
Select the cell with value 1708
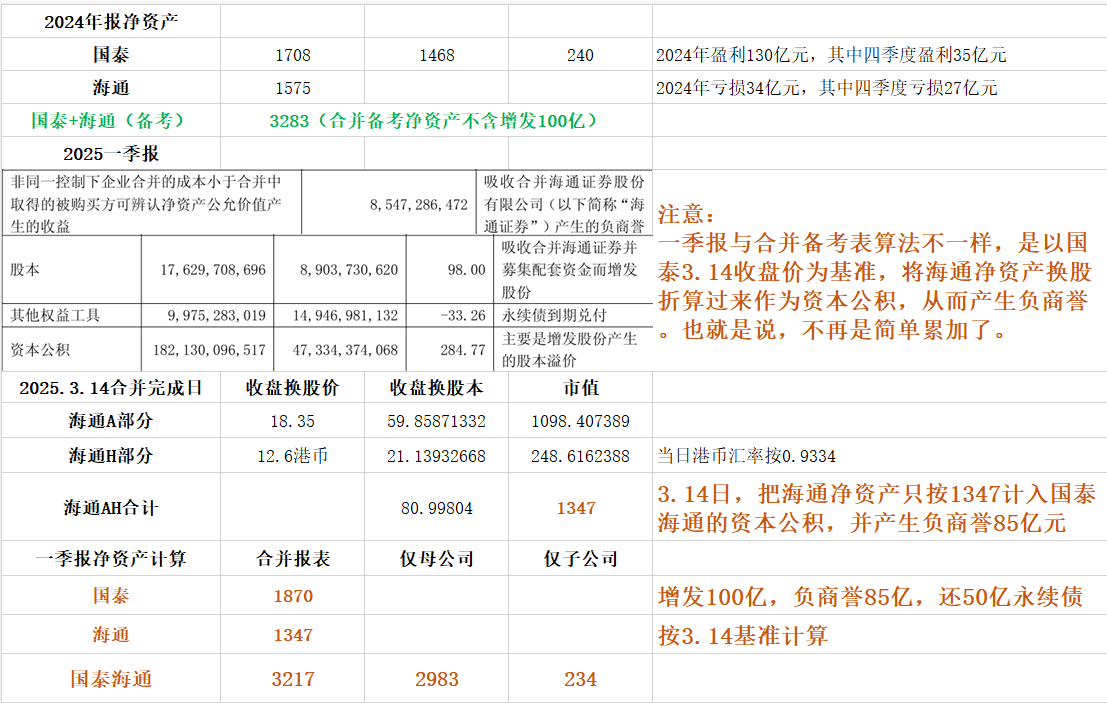[x=292, y=55]
